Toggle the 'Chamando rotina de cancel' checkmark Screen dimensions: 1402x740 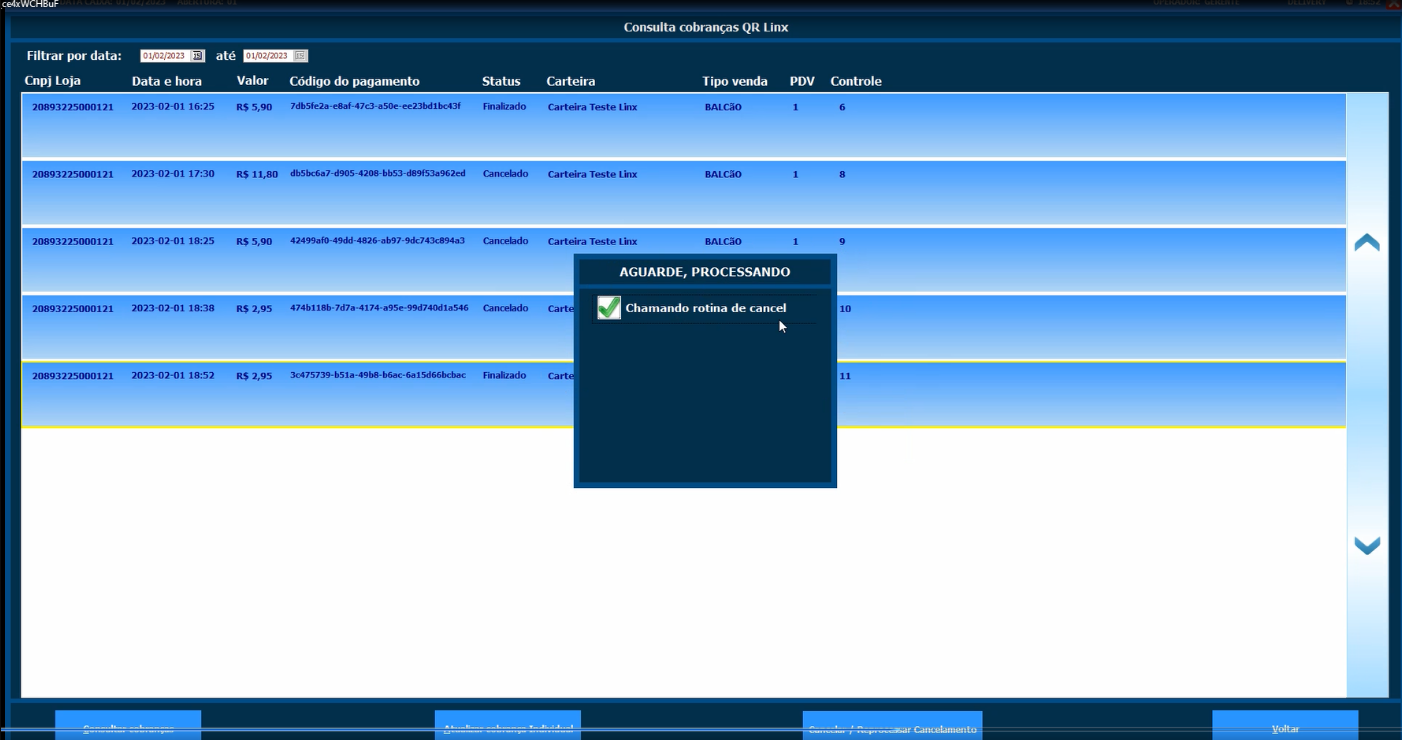[x=609, y=308]
